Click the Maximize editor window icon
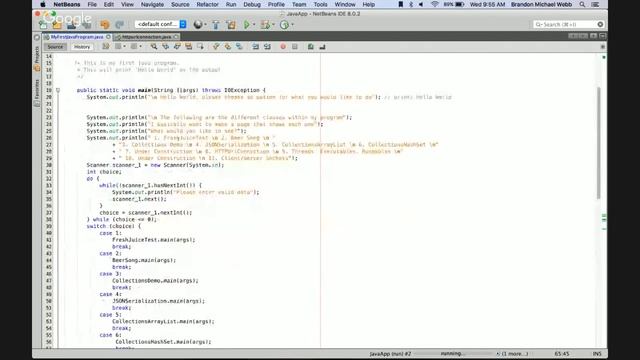Image resolution: width=640 pixels, height=360 pixels. pyautogui.click(x=602, y=36)
